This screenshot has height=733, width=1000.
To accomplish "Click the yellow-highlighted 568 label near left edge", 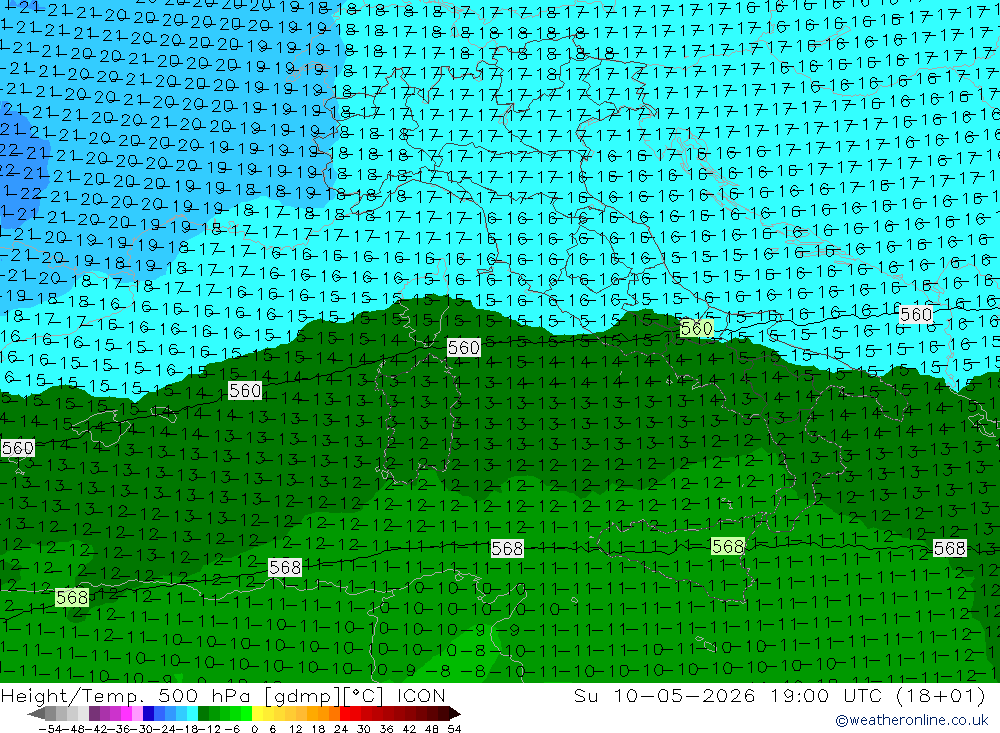I will point(72,598).
